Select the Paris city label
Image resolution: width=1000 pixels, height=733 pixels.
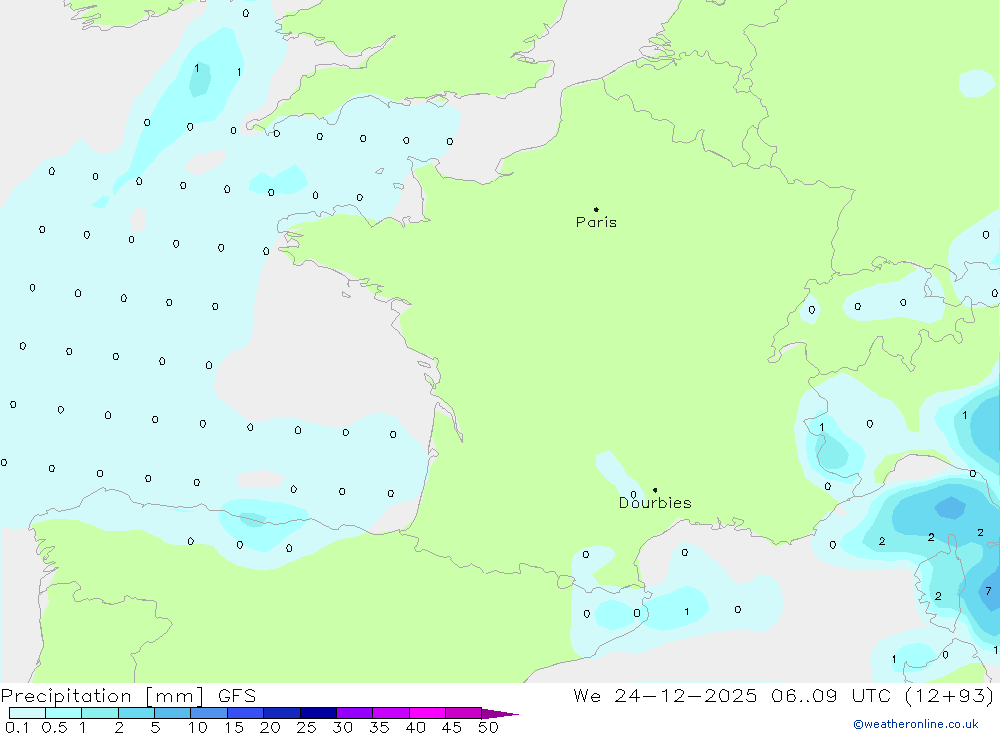pyautogui.click(x=596, y=223)
